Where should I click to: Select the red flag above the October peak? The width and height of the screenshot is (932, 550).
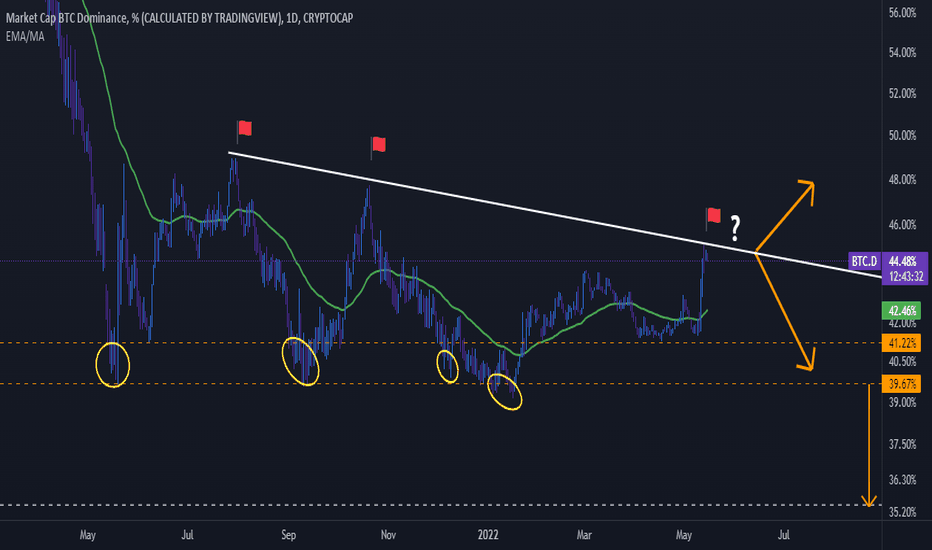pos(378,147)
